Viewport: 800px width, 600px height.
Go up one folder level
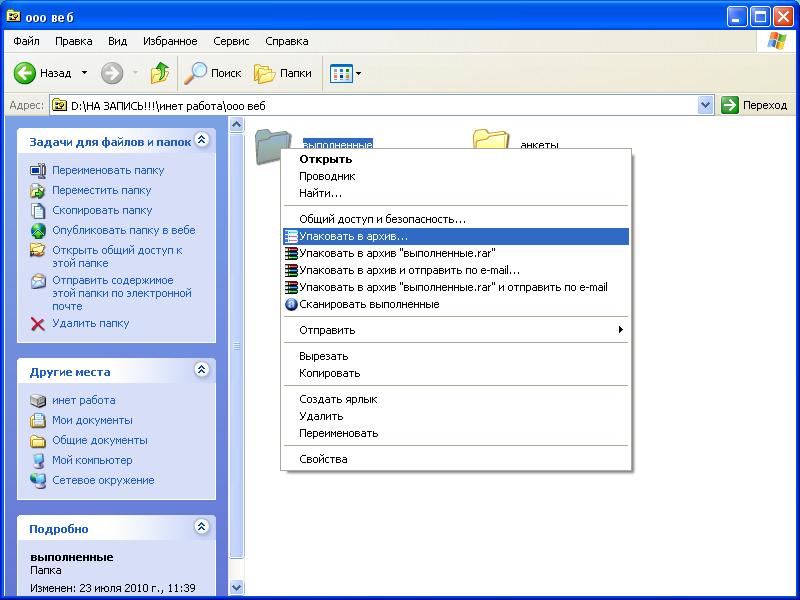(x=160, y=73)
